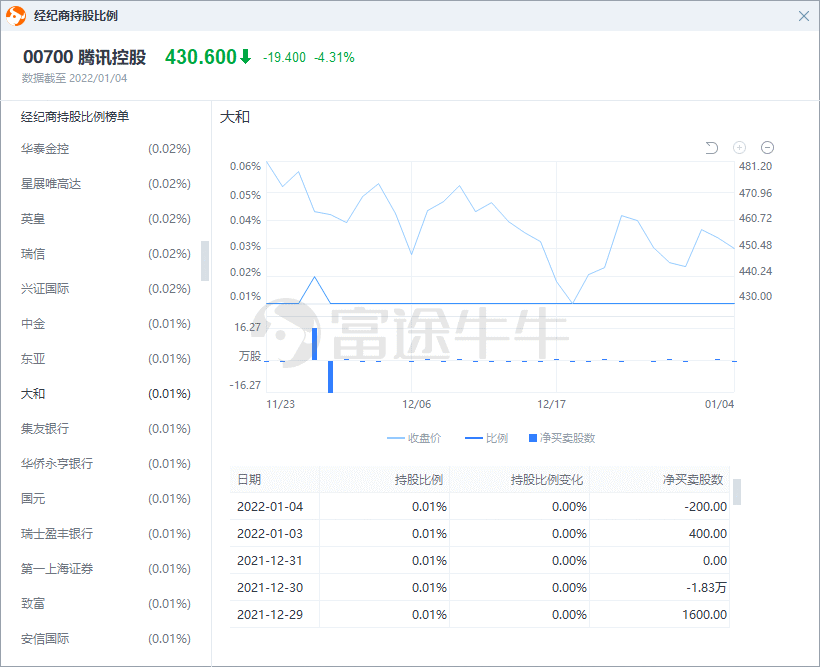
Task: Sort by 持股比例变化 column header
Action: coord(546,479)
